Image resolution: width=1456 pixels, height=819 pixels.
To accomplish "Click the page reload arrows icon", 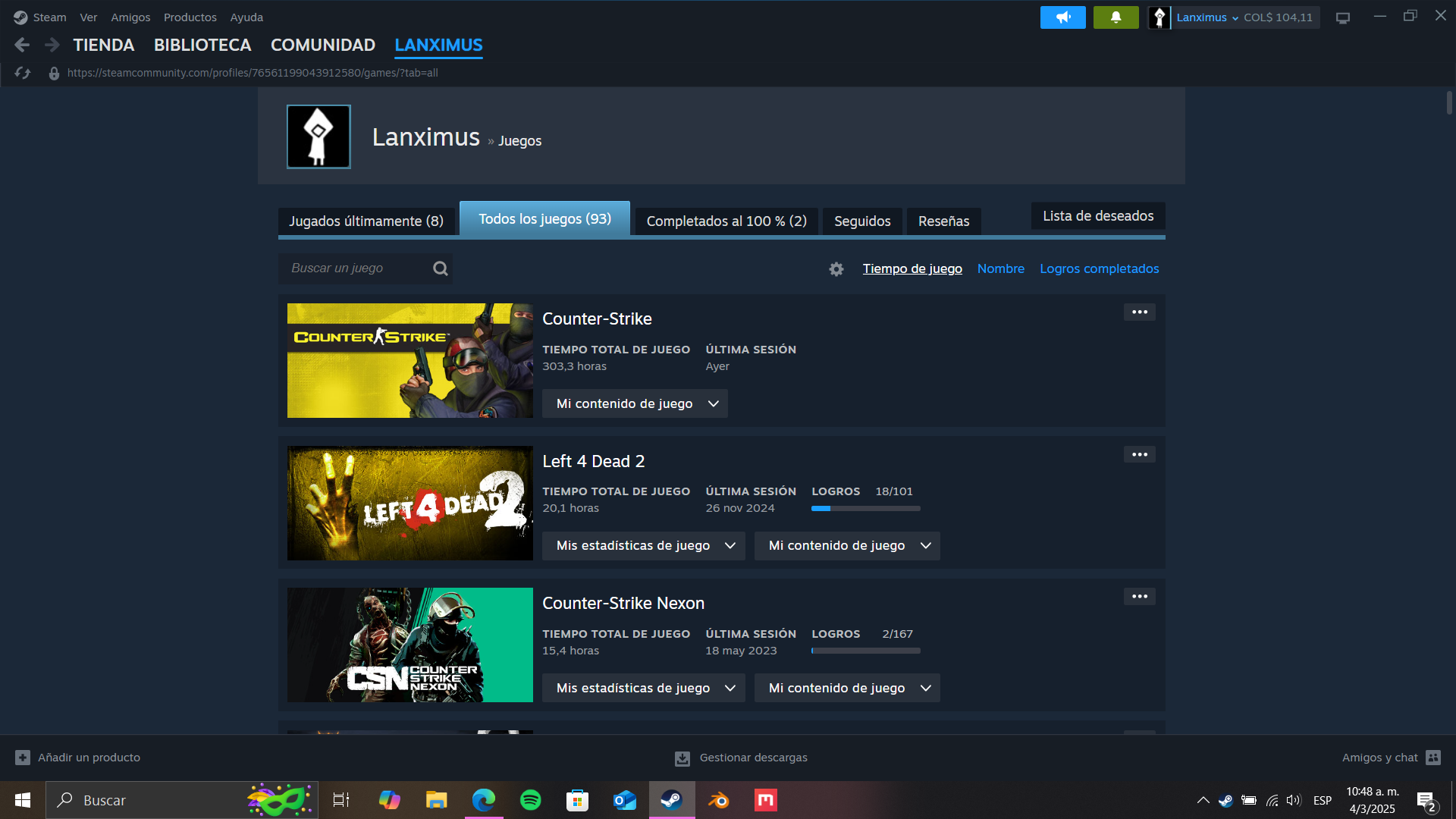I will tap(23, 73).
